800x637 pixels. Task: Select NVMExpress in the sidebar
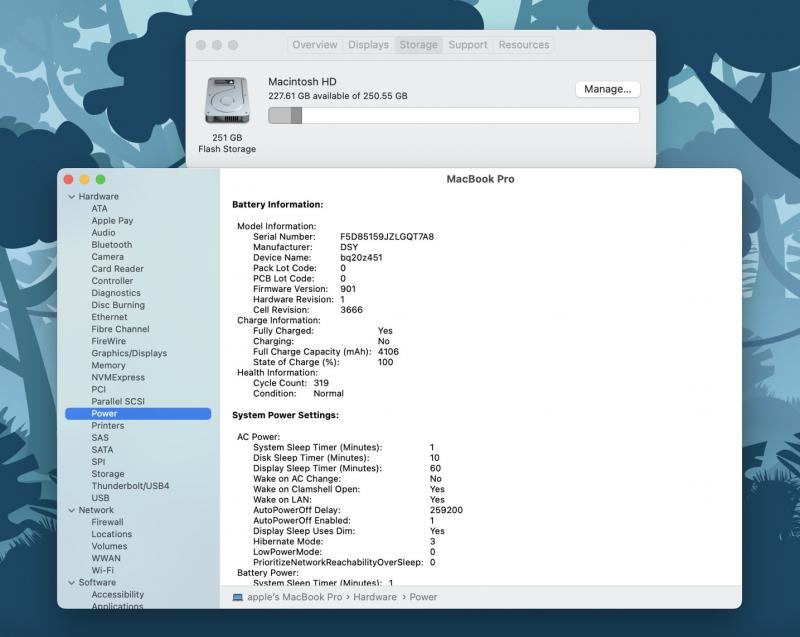pyautogui.click(x=118, y=377)
